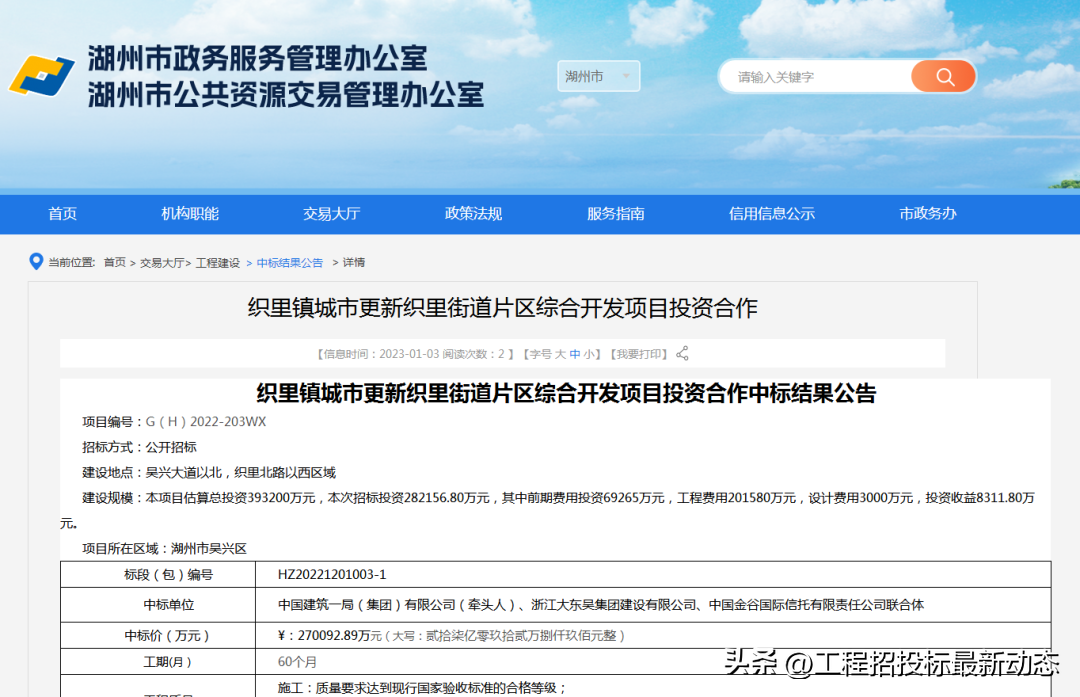The image size is (1080, 697).
Task: Set font size to 小
Action: tap(589, 354)
